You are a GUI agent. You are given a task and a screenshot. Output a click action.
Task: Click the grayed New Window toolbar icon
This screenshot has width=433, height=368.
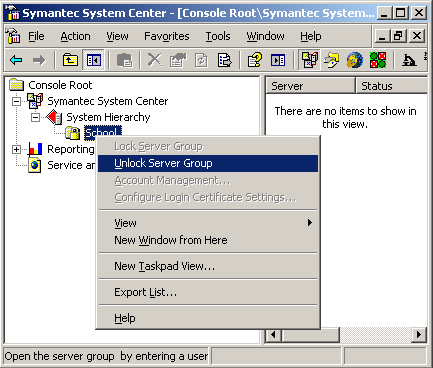pos(125,60)
